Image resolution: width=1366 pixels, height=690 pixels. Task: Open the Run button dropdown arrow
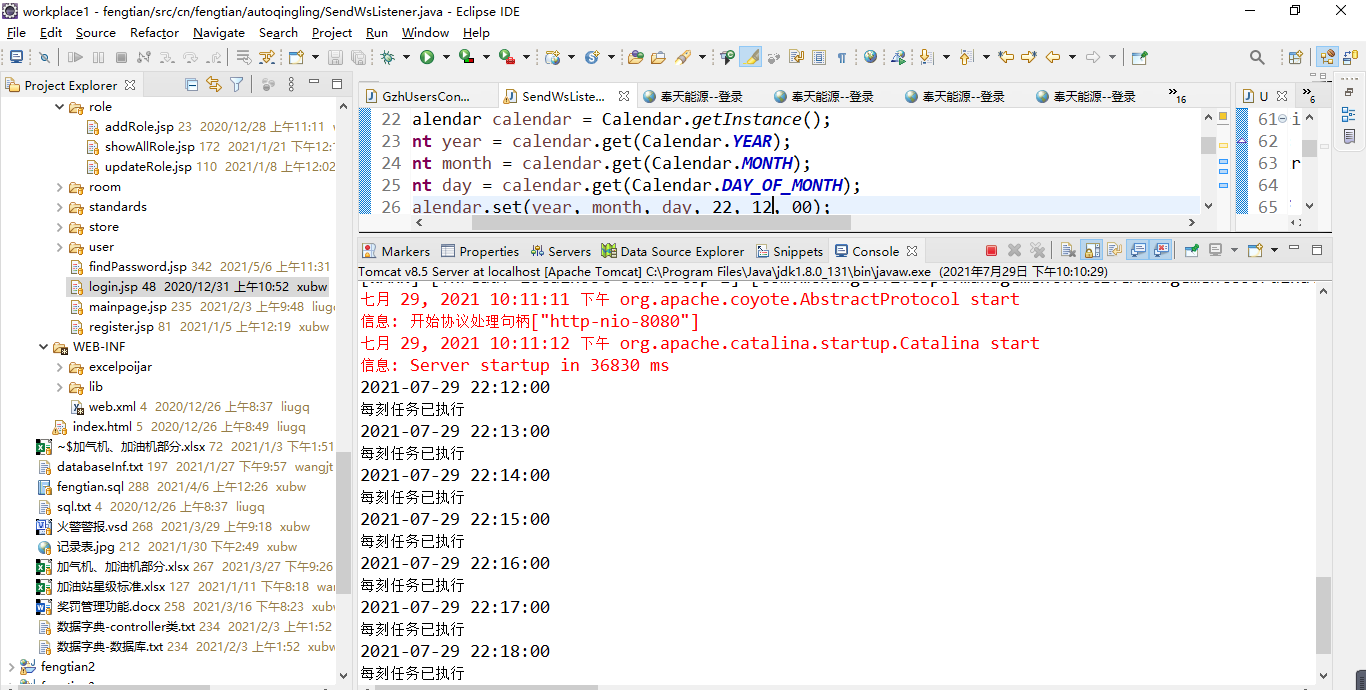tap(445, 58)
